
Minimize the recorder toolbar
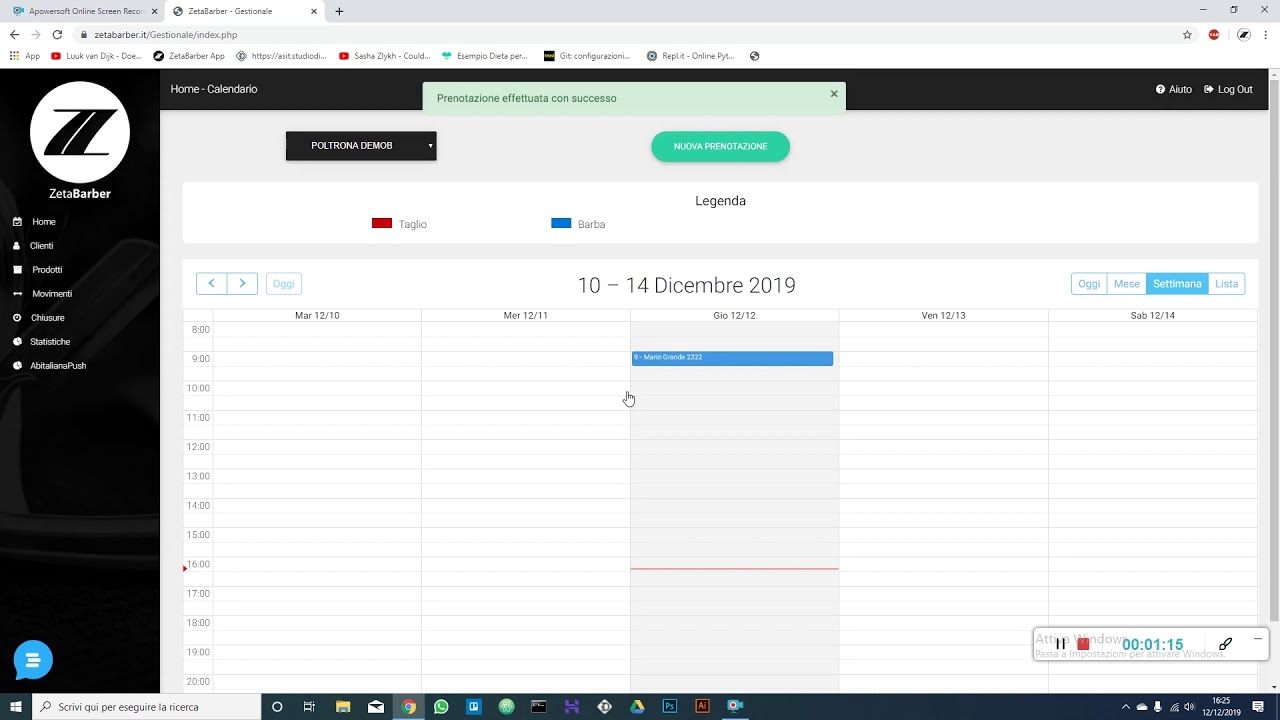(x=1257, y=639)
